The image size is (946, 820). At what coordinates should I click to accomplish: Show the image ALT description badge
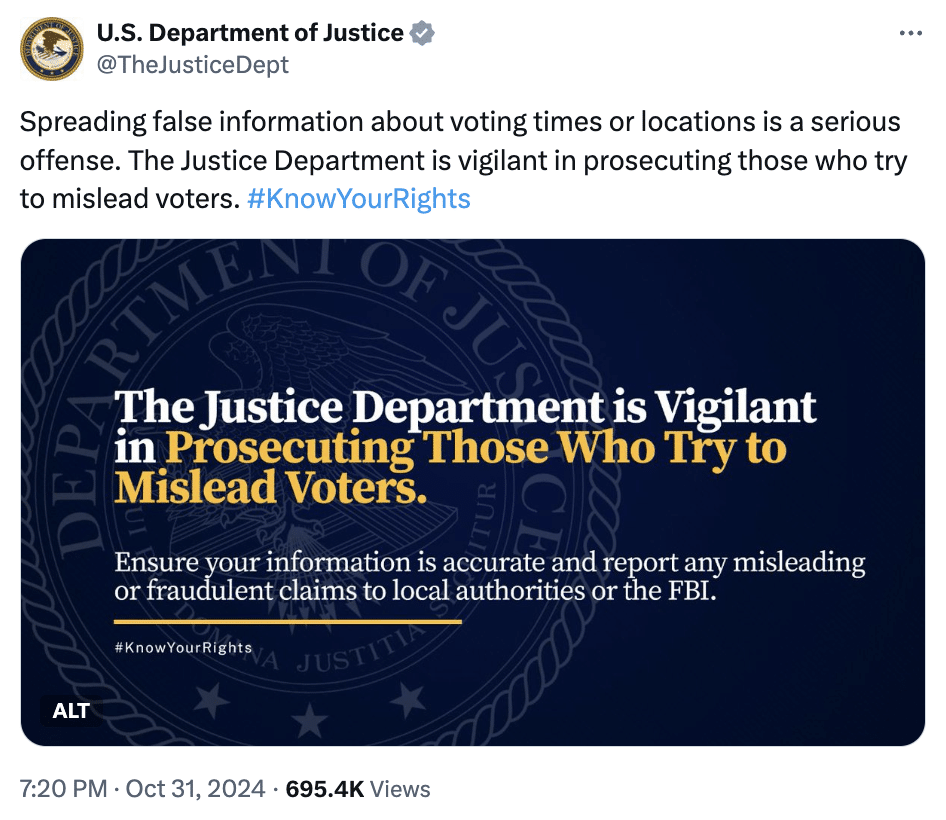click(71, 711)
